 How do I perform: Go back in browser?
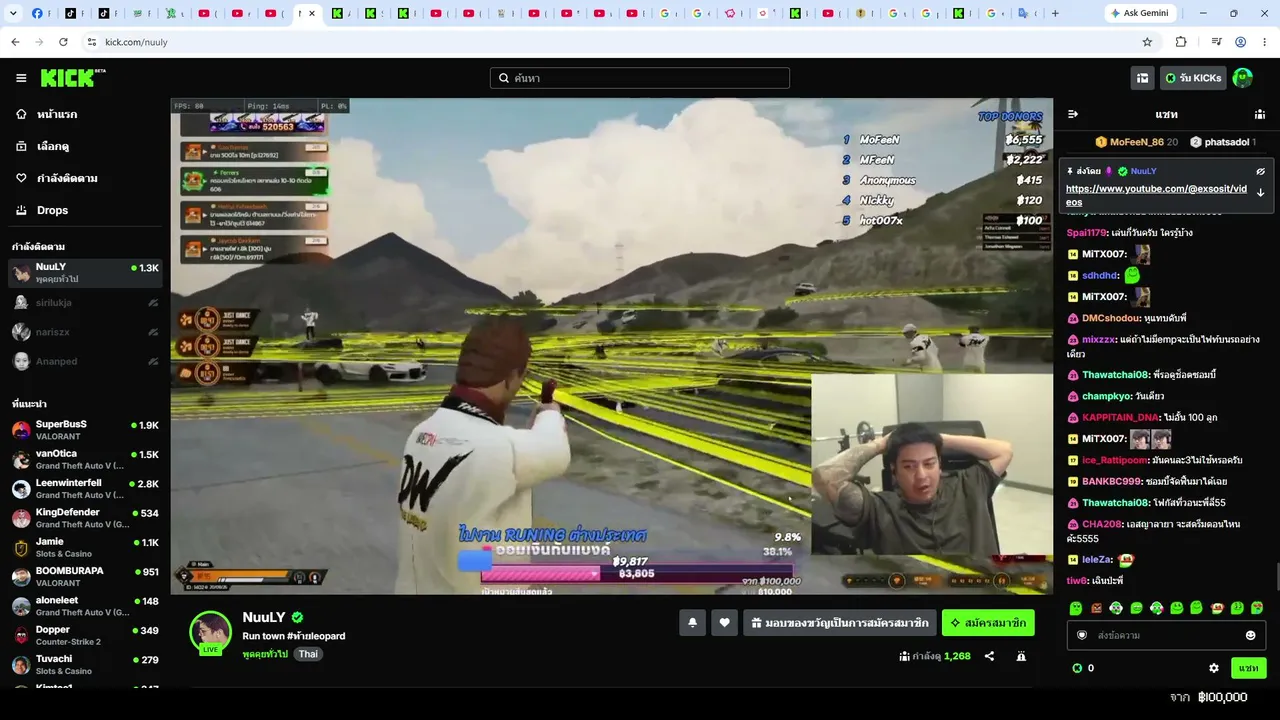(15, 42)
